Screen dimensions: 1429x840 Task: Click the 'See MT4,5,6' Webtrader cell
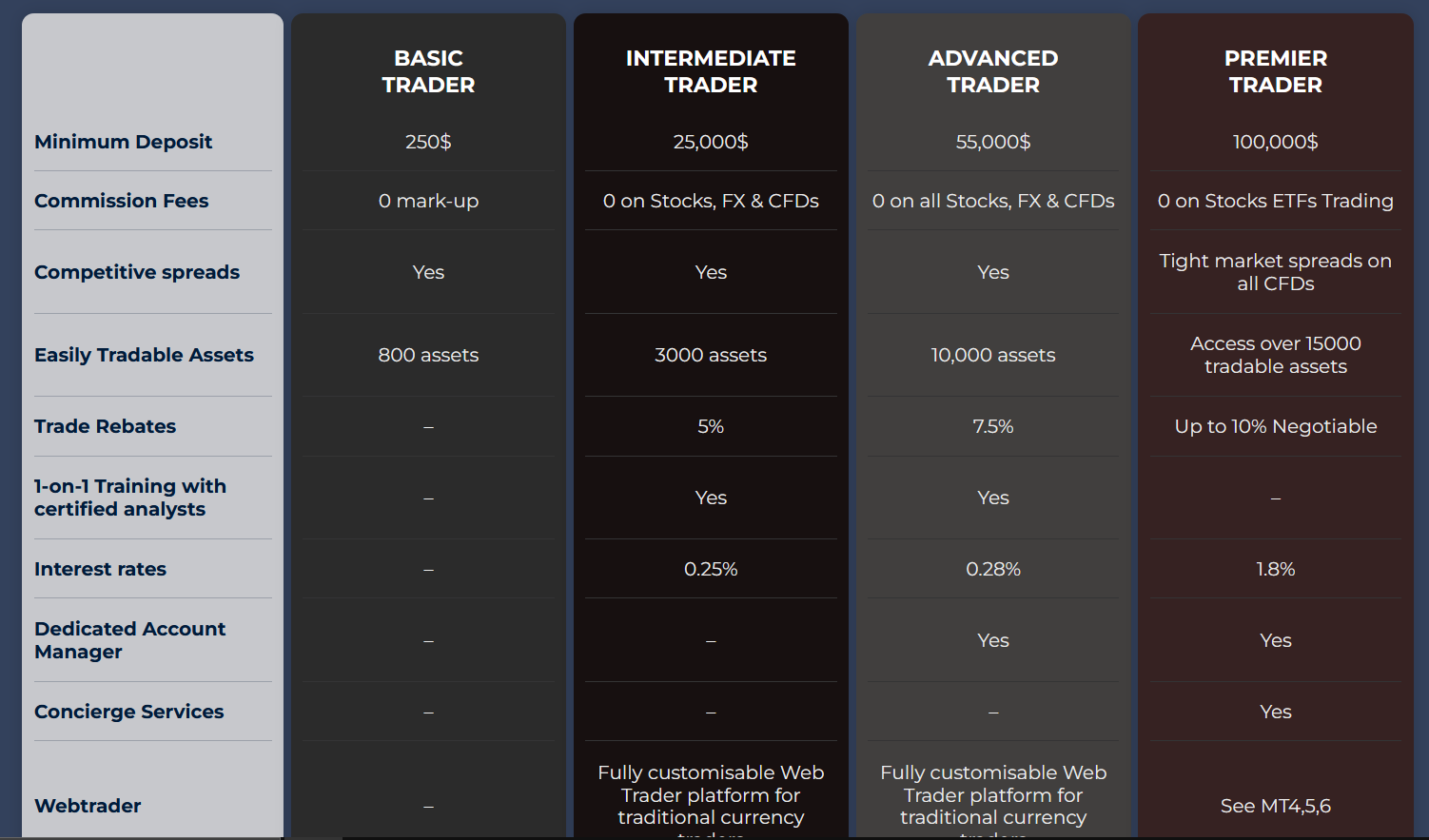[1275, 806]
